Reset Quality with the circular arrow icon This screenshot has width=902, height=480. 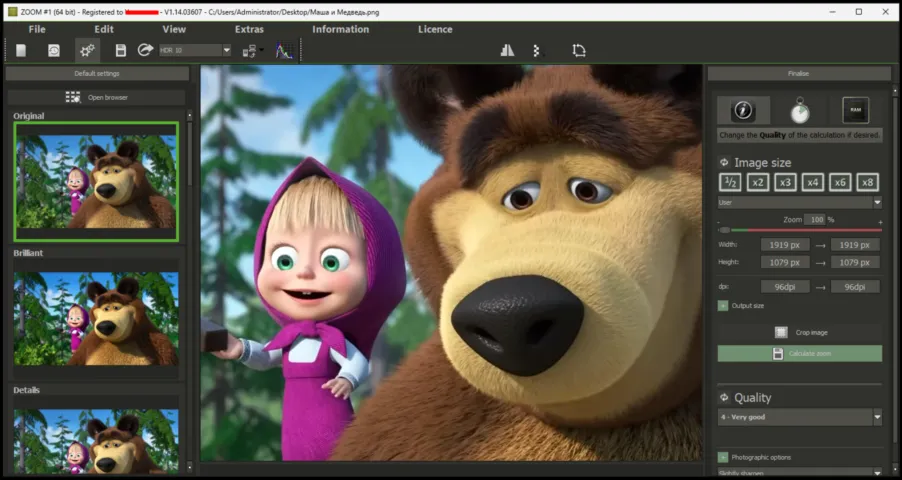click(x=724, y=398)
